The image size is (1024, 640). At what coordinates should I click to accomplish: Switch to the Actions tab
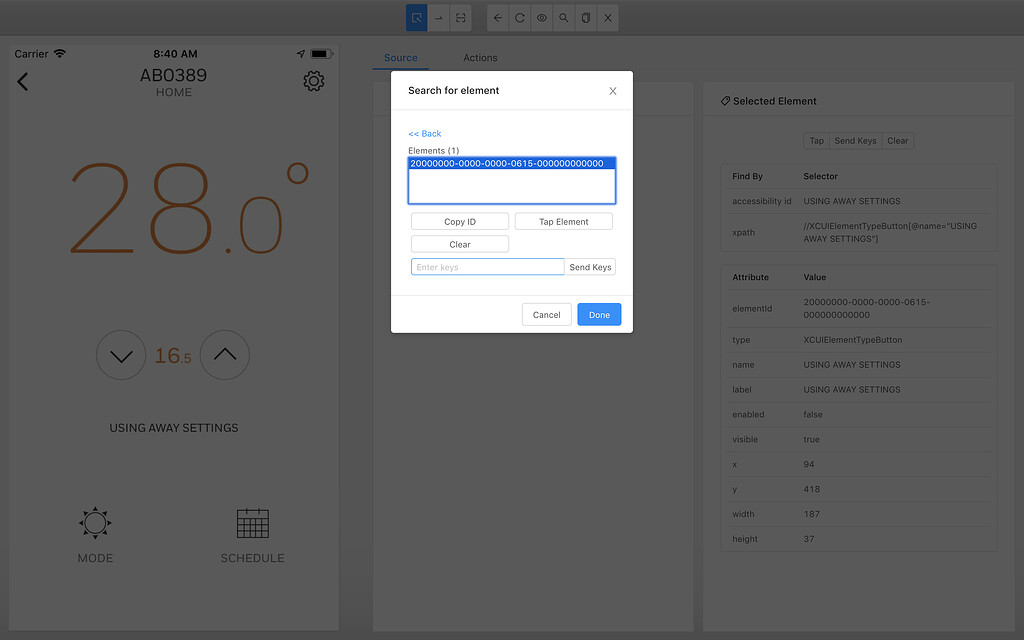point(479,58)
